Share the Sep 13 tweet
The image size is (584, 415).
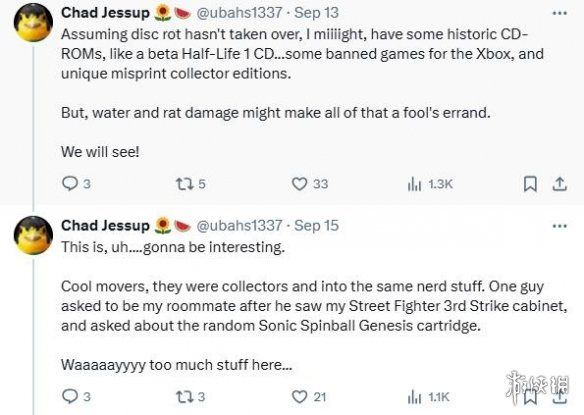click(559, 184)
